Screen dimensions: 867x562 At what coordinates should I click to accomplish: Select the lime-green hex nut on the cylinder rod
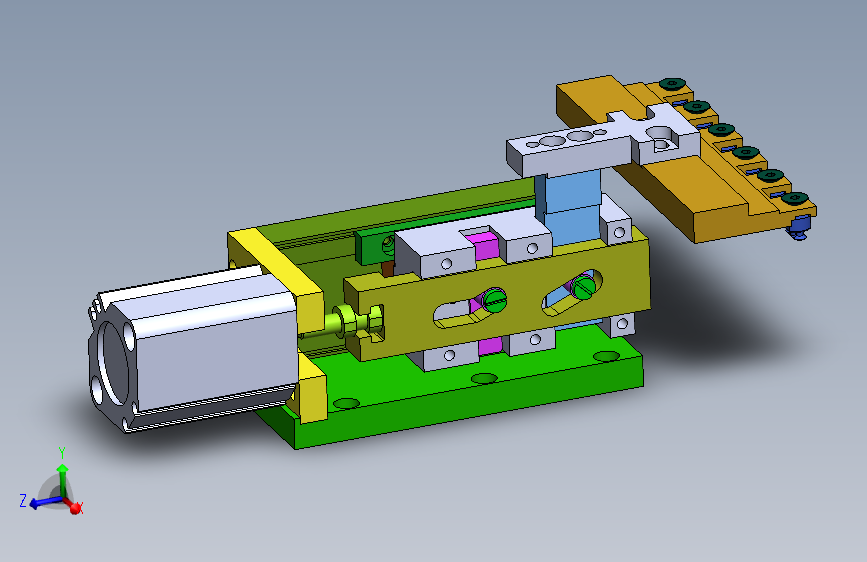coord(347,321)
